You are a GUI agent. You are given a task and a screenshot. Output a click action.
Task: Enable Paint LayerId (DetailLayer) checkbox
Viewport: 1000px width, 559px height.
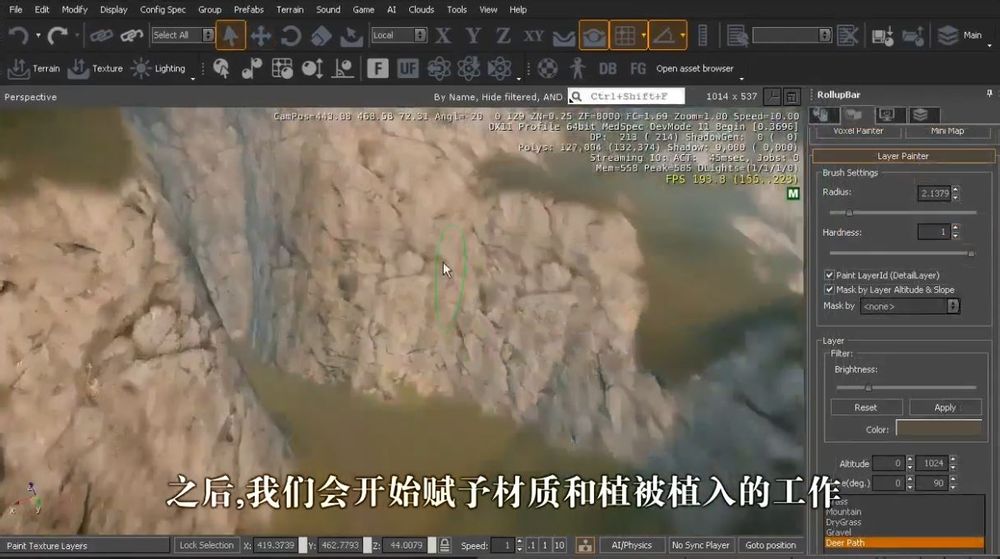coord(829,275)
